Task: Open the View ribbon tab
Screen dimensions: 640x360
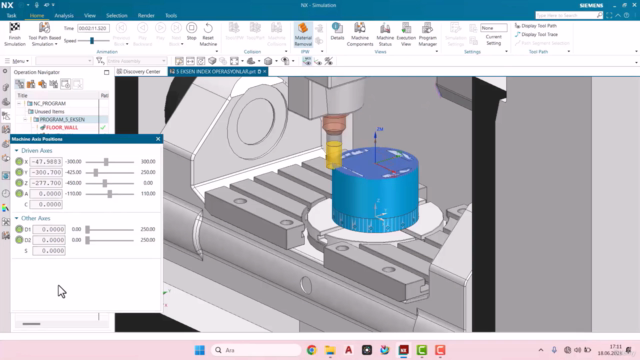Action: pyautogui.click(x=90, y=16)
